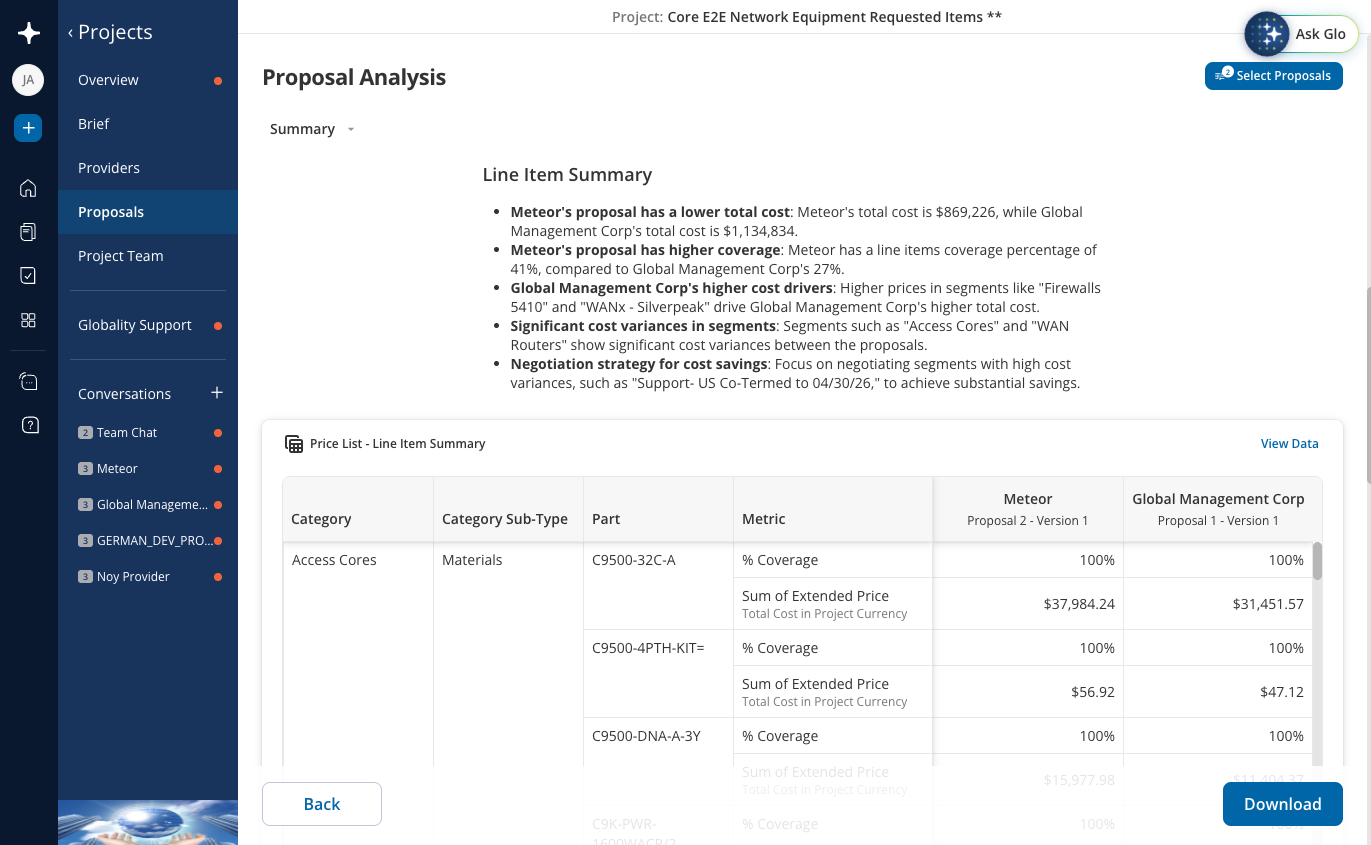Open the chat messages icon in rail
This screenshot has width=1371, height=845.
[x=28, y=381]
